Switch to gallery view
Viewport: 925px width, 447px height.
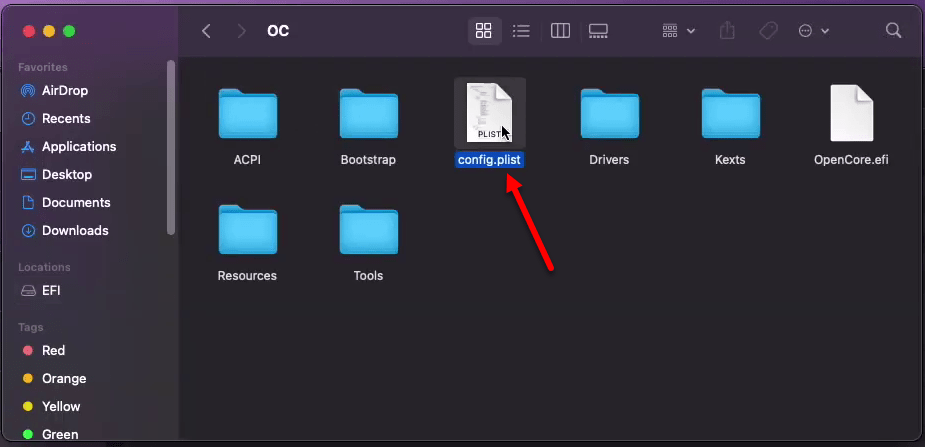[x=598, y=31]
